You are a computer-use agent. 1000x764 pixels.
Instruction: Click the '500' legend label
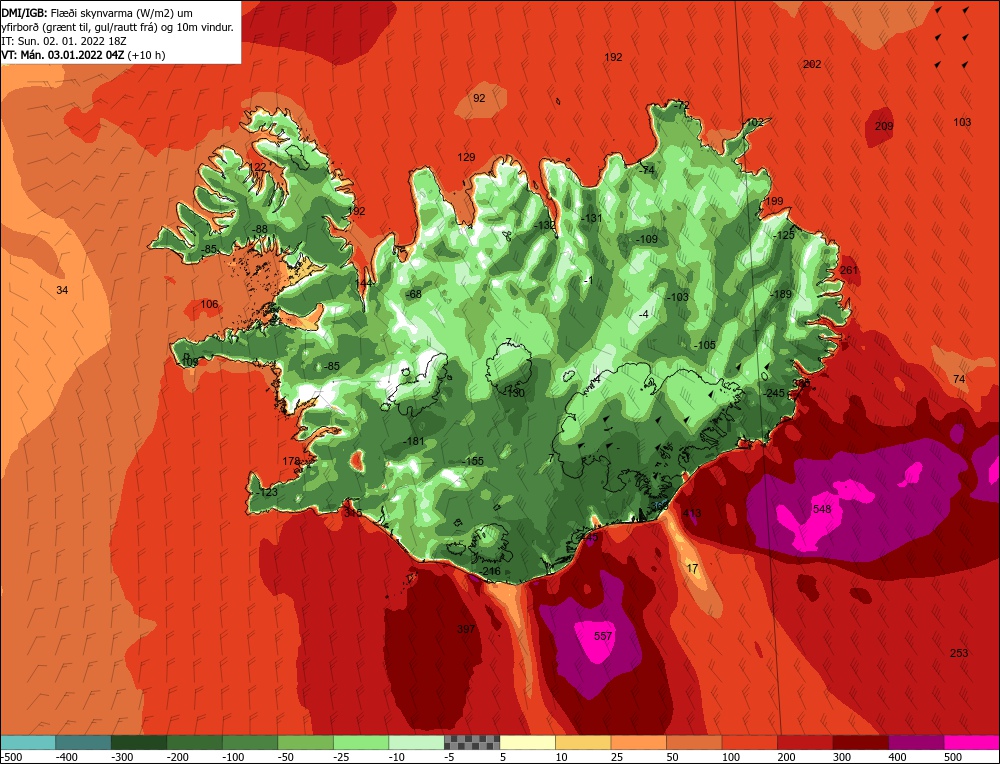[953, 757]
